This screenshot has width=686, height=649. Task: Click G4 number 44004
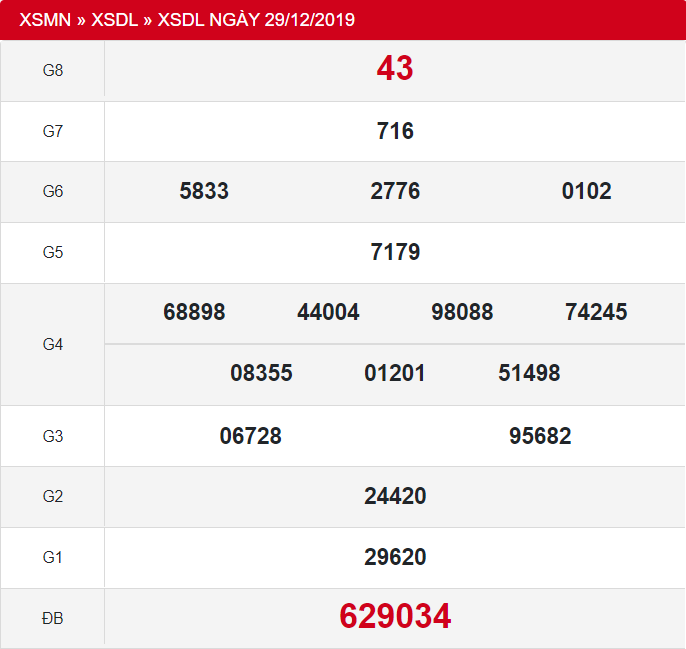328,313
